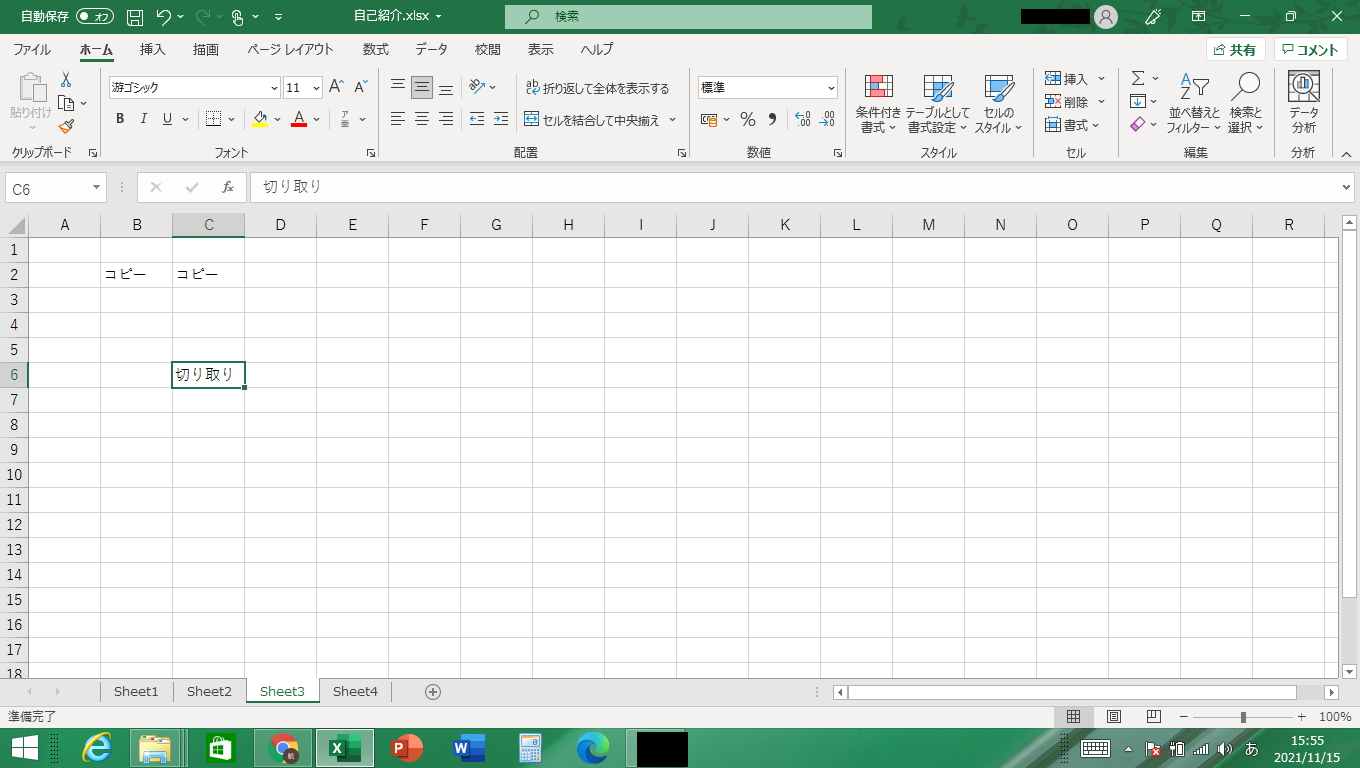The image size is (1360, 768).
Task: Open Cell Styles (セルのスタイル)
Action: pyautogui.click(x=998, y=104)
